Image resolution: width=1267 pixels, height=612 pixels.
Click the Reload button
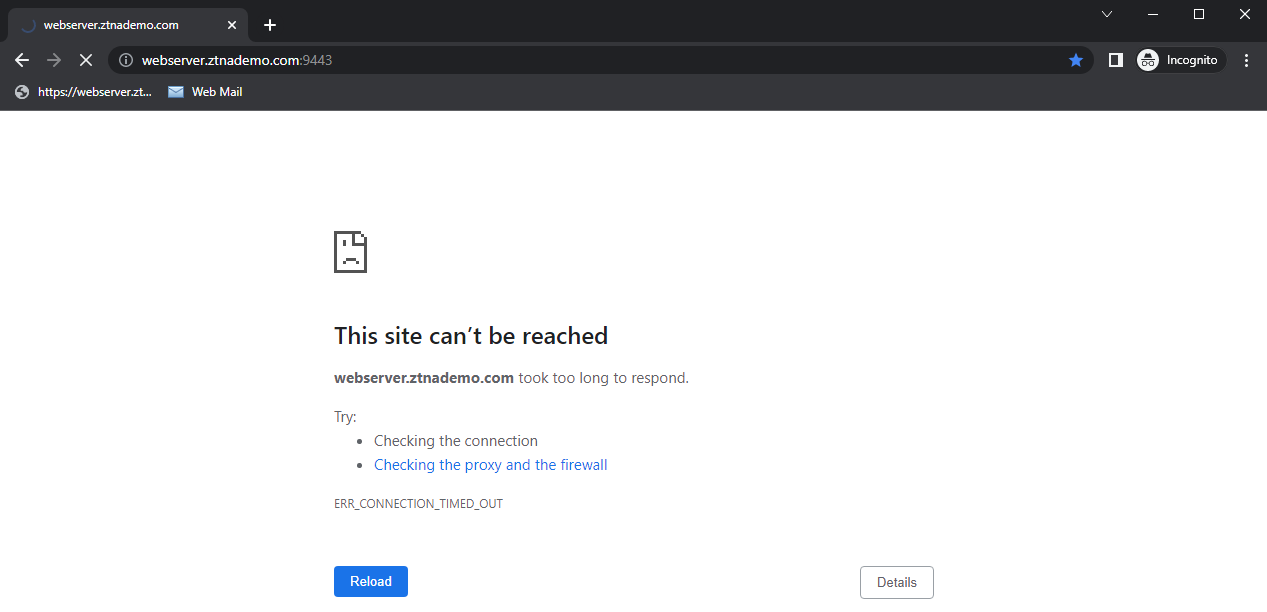pos(370,581)
